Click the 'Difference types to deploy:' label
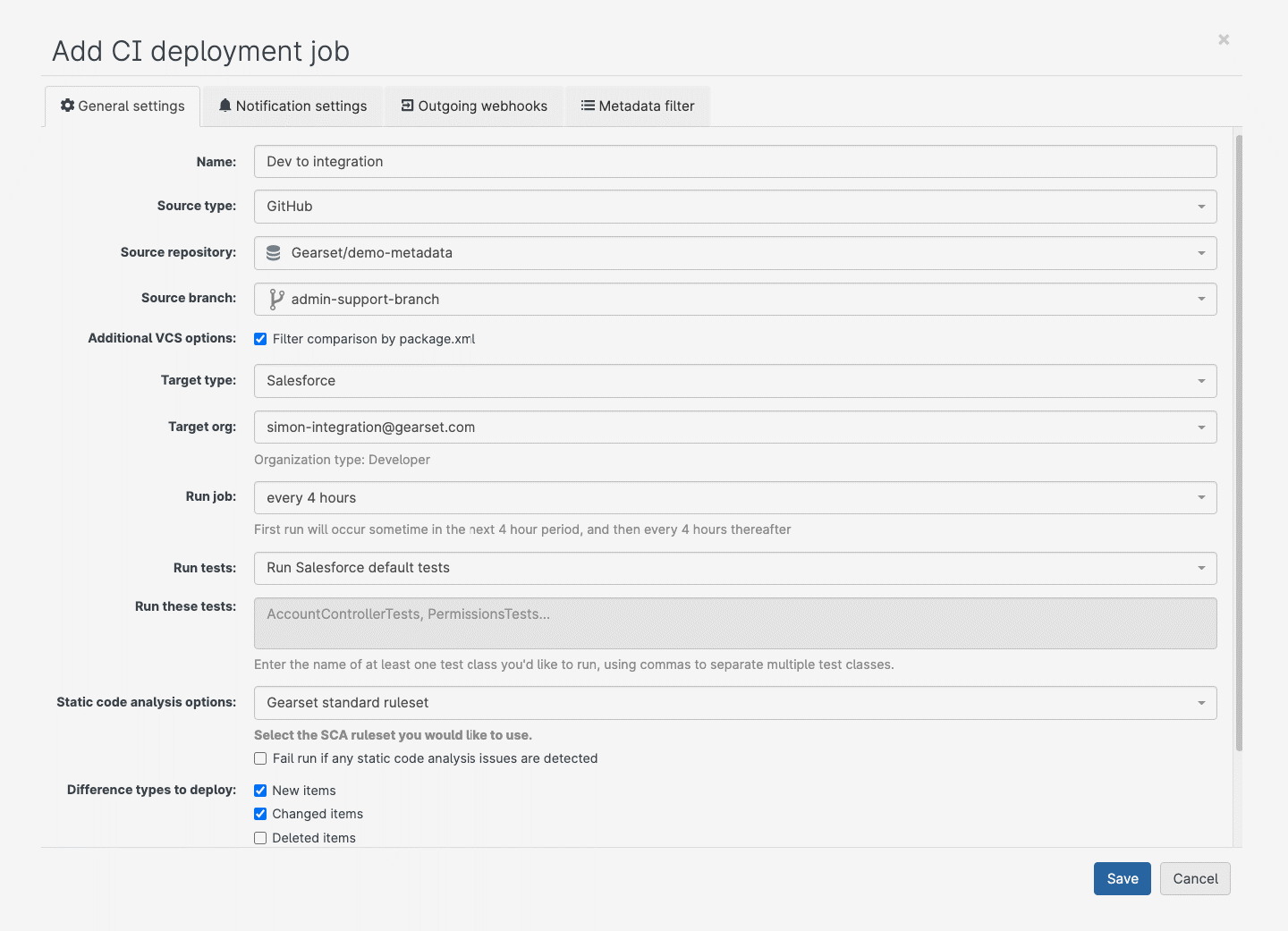This screenshot has width=1288, height=931. [x=152, y=790]
